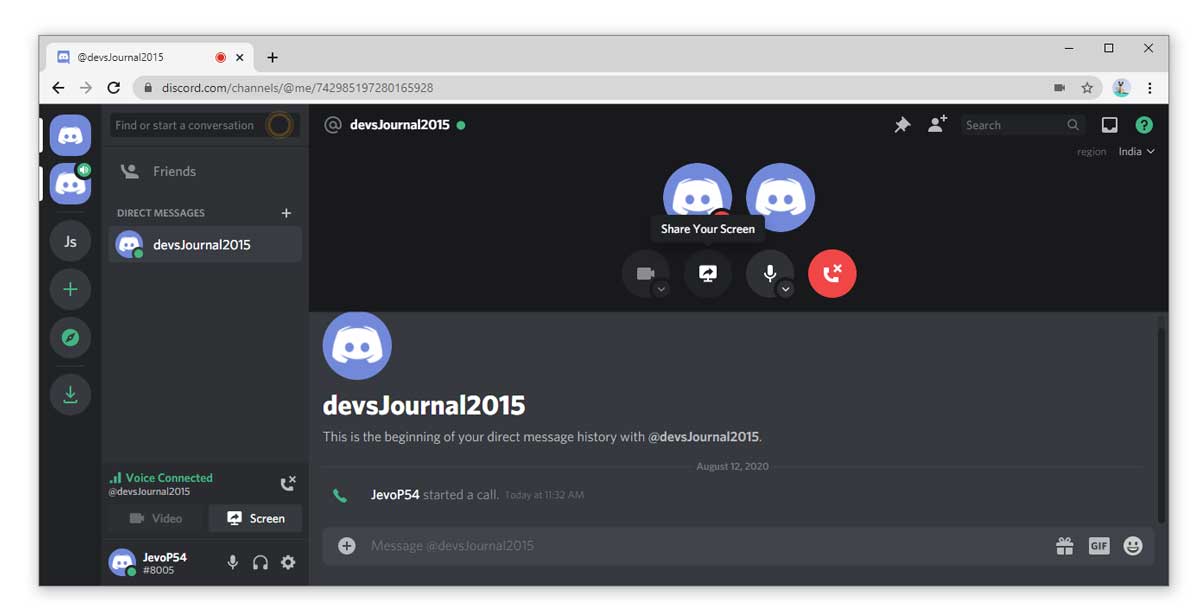Viewport: 1200px width, 612px height.
Task: Open Help question mark icon
Action: (1144, 125)
